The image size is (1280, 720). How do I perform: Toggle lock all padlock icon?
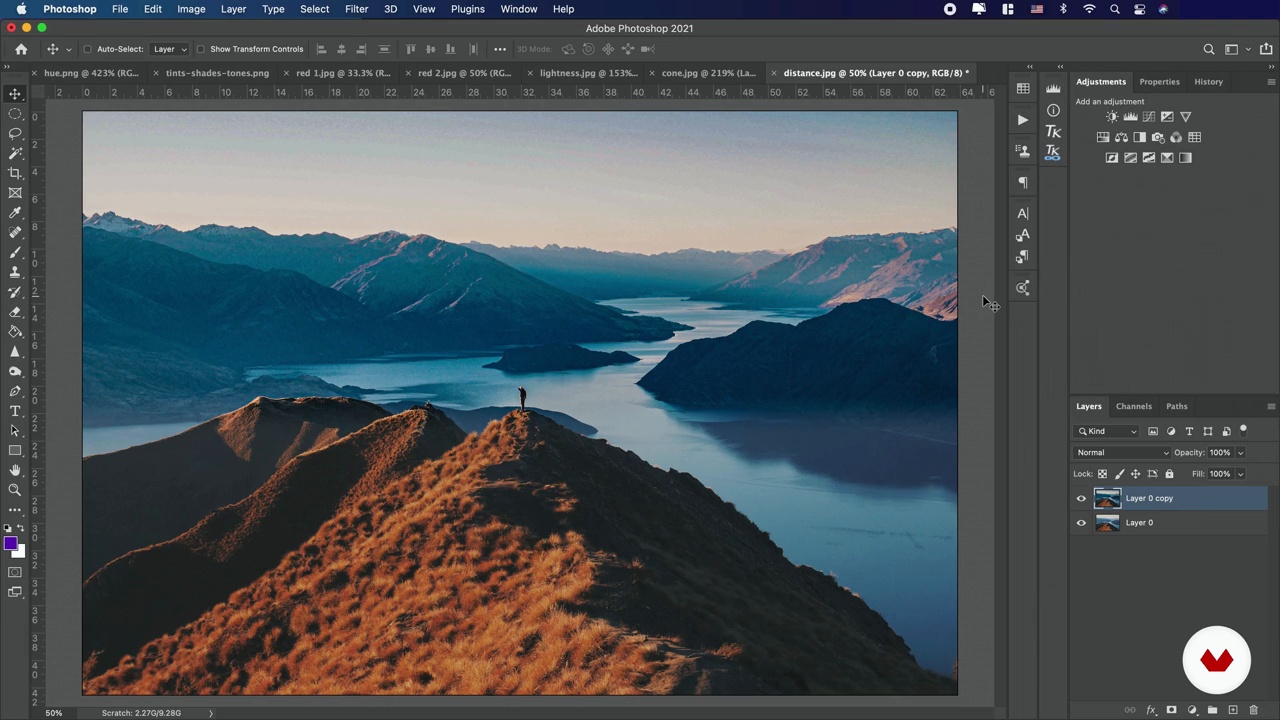tap(1169, 474)
